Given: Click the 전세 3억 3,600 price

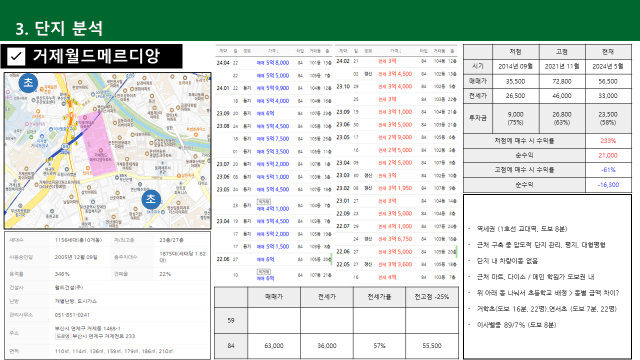Looking at the screenshot, I should pyautogui.click(x=395, y=264).
